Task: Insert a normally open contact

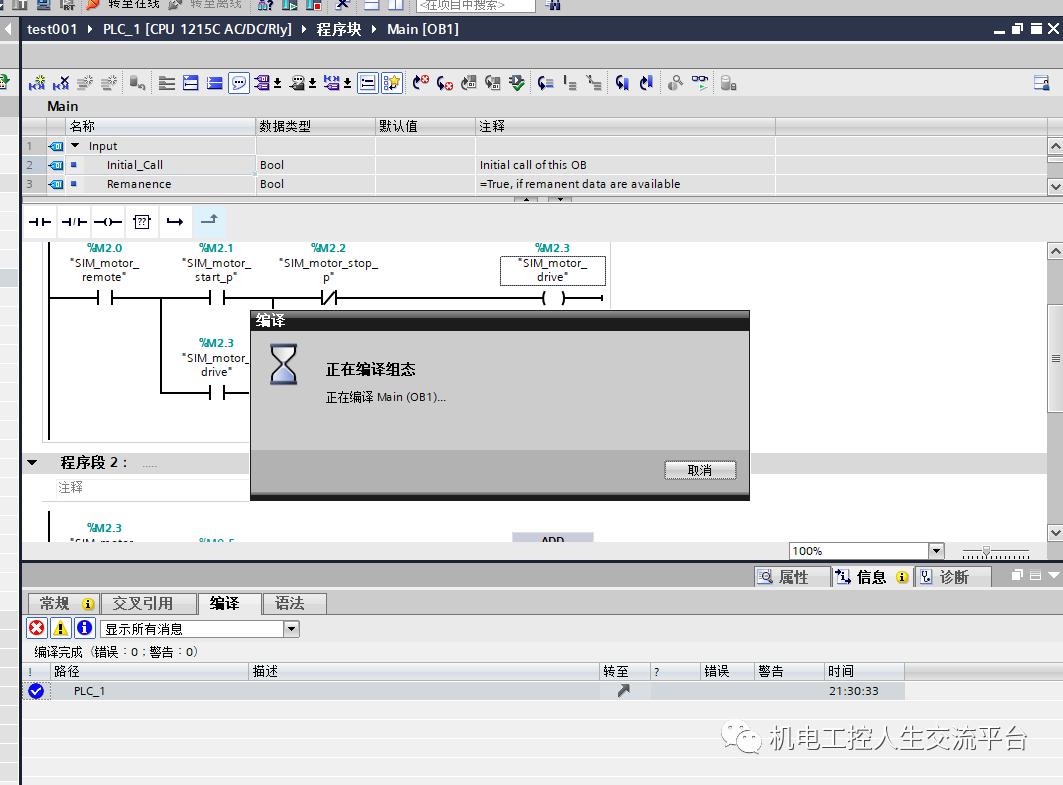Action: 39,222
